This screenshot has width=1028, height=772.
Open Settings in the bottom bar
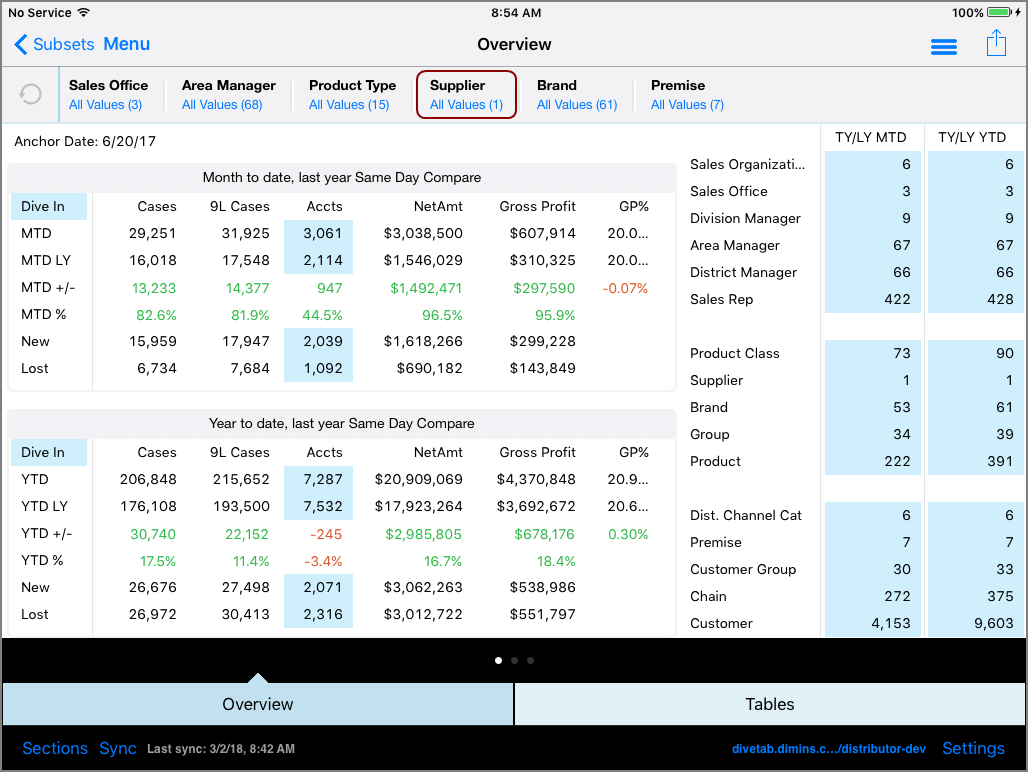click(x=973, y=748)
